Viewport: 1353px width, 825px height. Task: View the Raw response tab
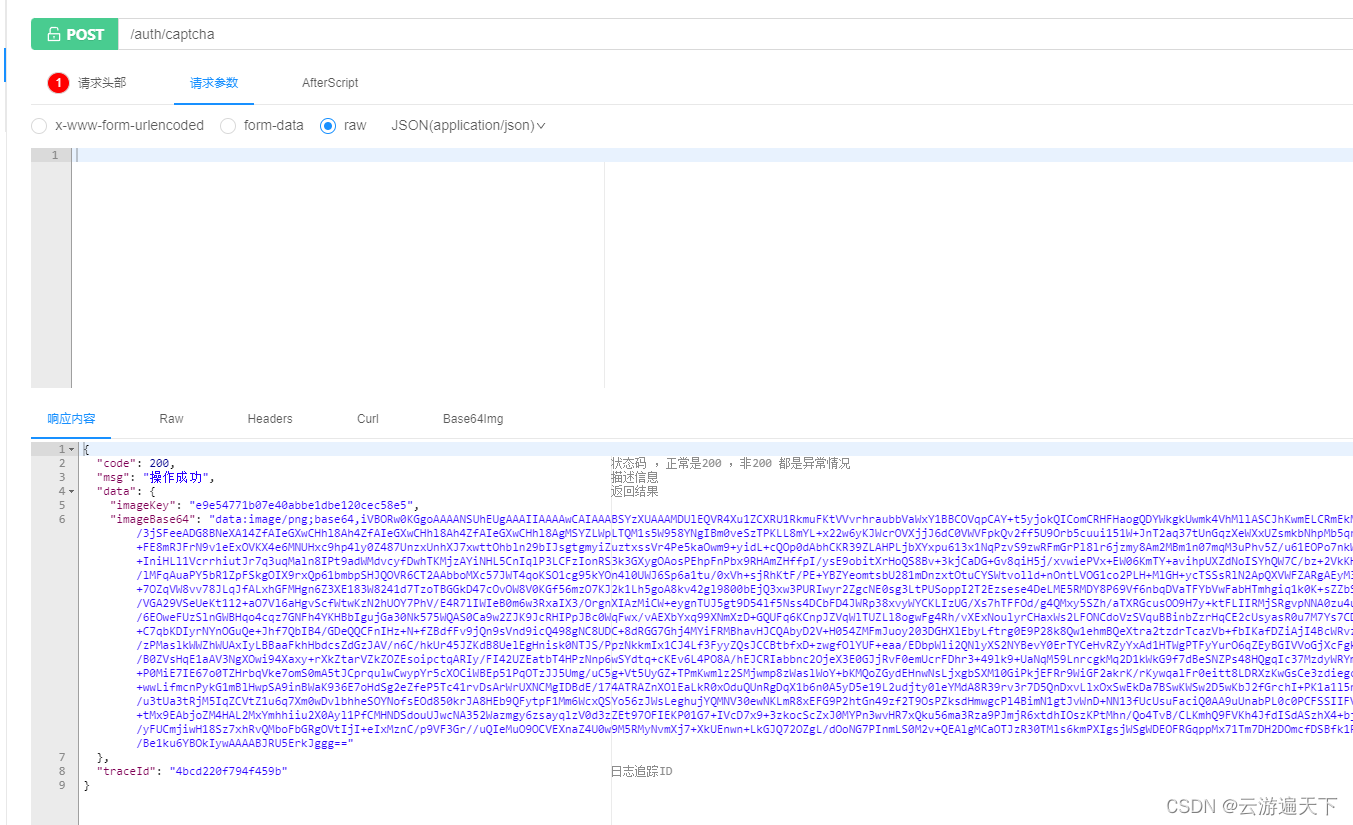170,418
